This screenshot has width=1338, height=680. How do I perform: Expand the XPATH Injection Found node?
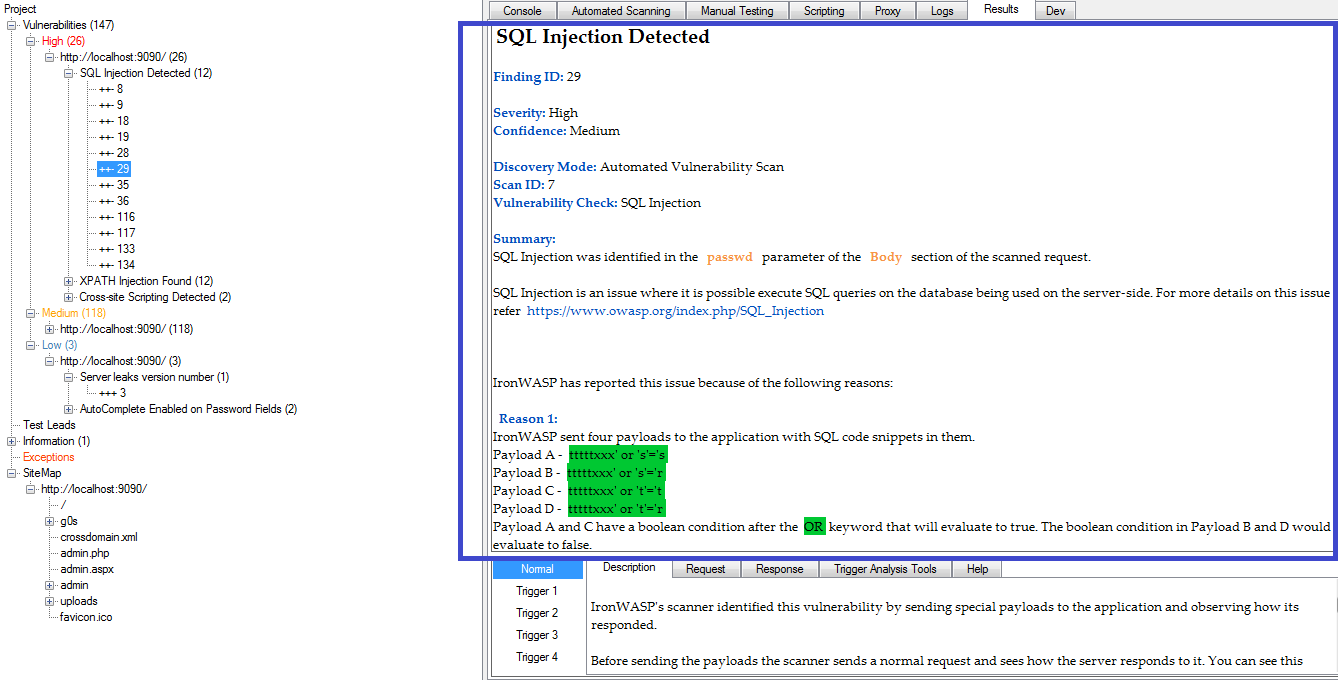point(70,280)
